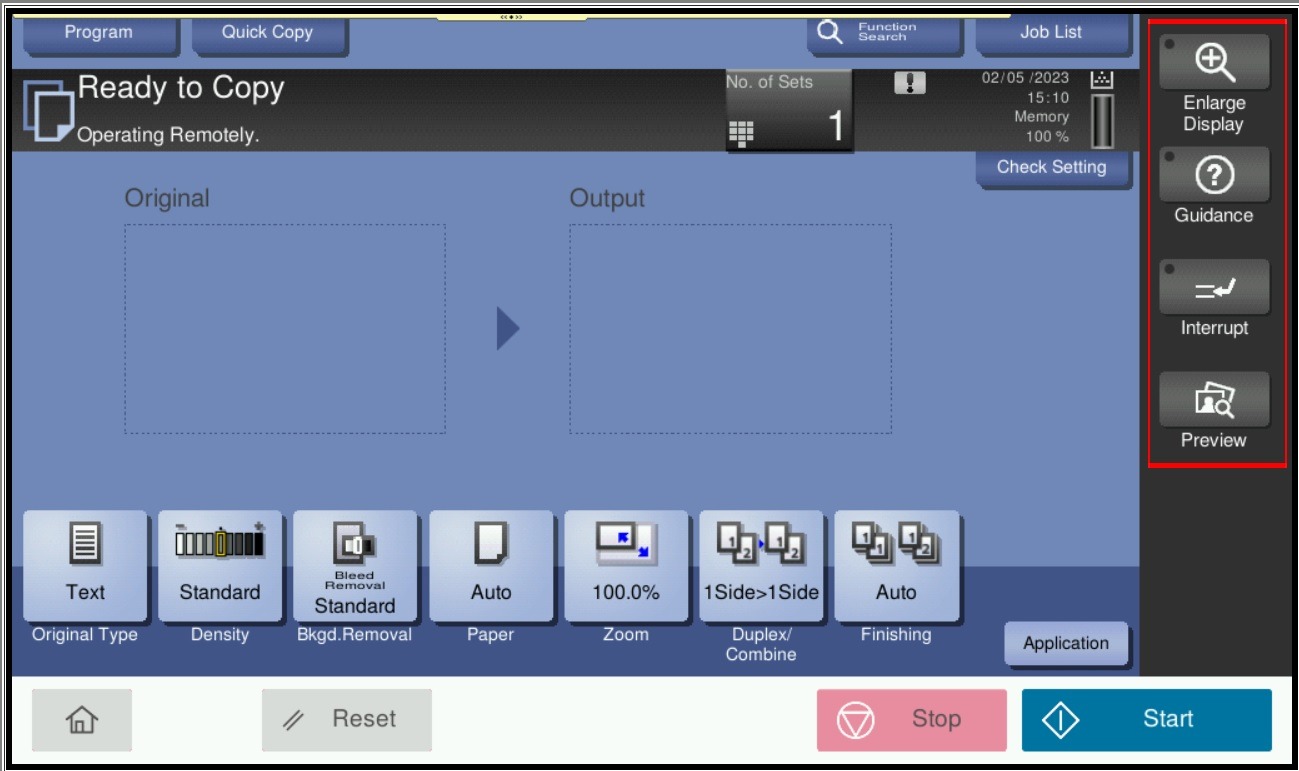Image resolution: width=1299 pixels, height=771 pixels.
Task: Open the Density Standard setting
Action: pos(220,566)
